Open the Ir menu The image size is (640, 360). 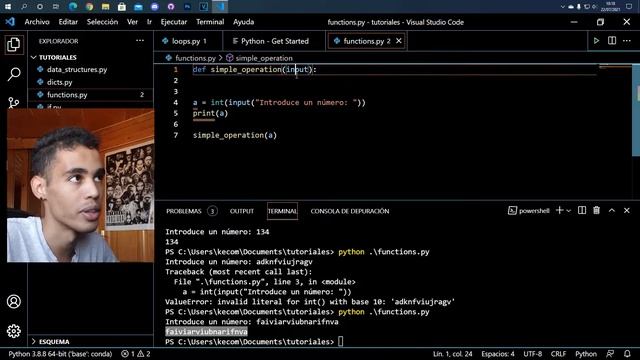(149, 22)
